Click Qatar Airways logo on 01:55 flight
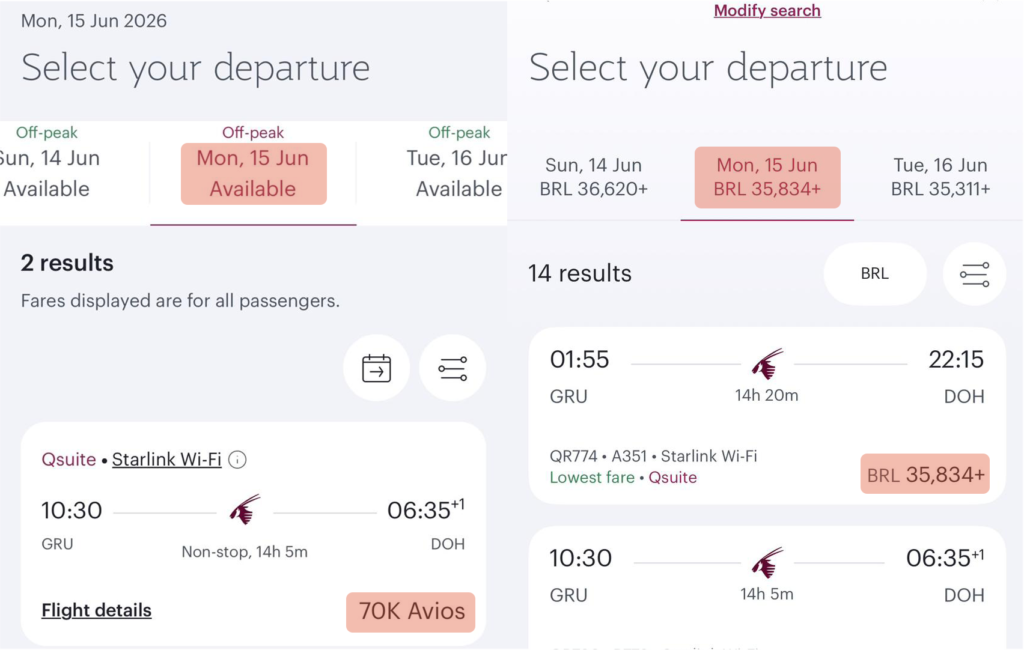Image resolution: width=1024 pixels, height=650 pixels. pyautogui.click(x=767, y=364)
